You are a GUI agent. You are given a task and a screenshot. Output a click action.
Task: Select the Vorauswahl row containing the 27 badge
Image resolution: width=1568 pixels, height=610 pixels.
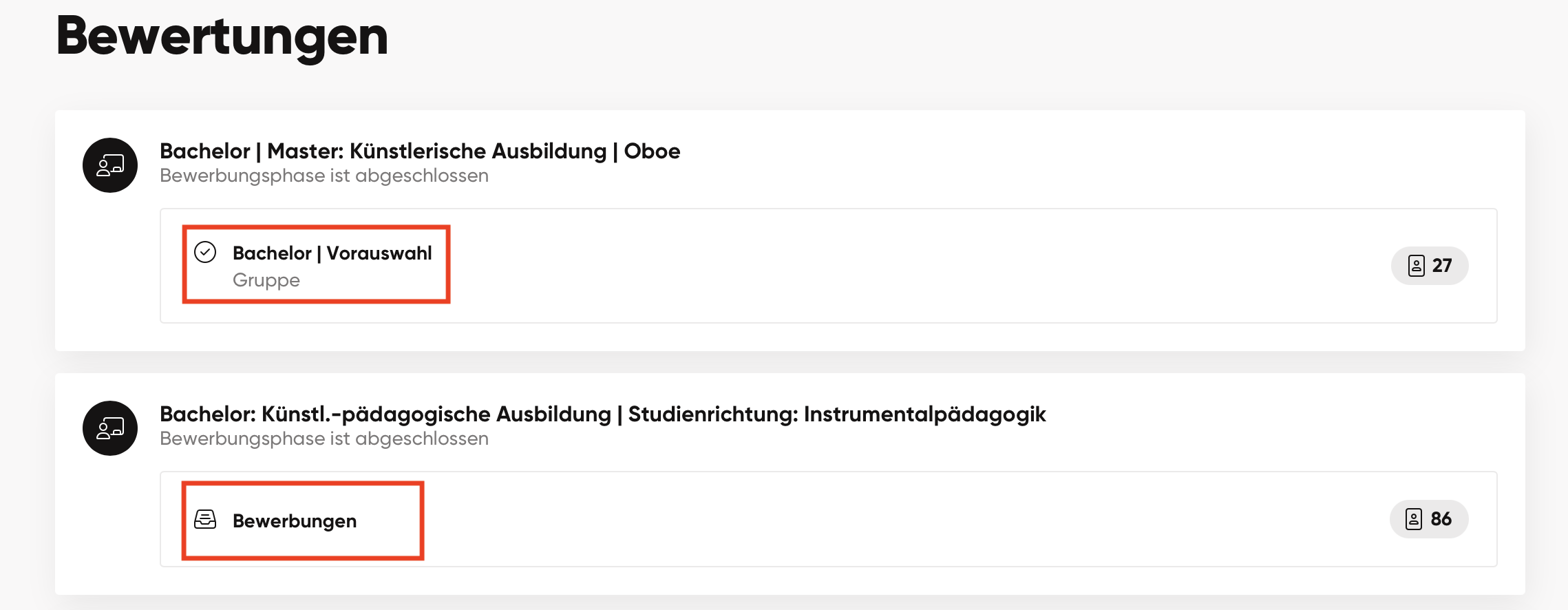coord(829,266)
